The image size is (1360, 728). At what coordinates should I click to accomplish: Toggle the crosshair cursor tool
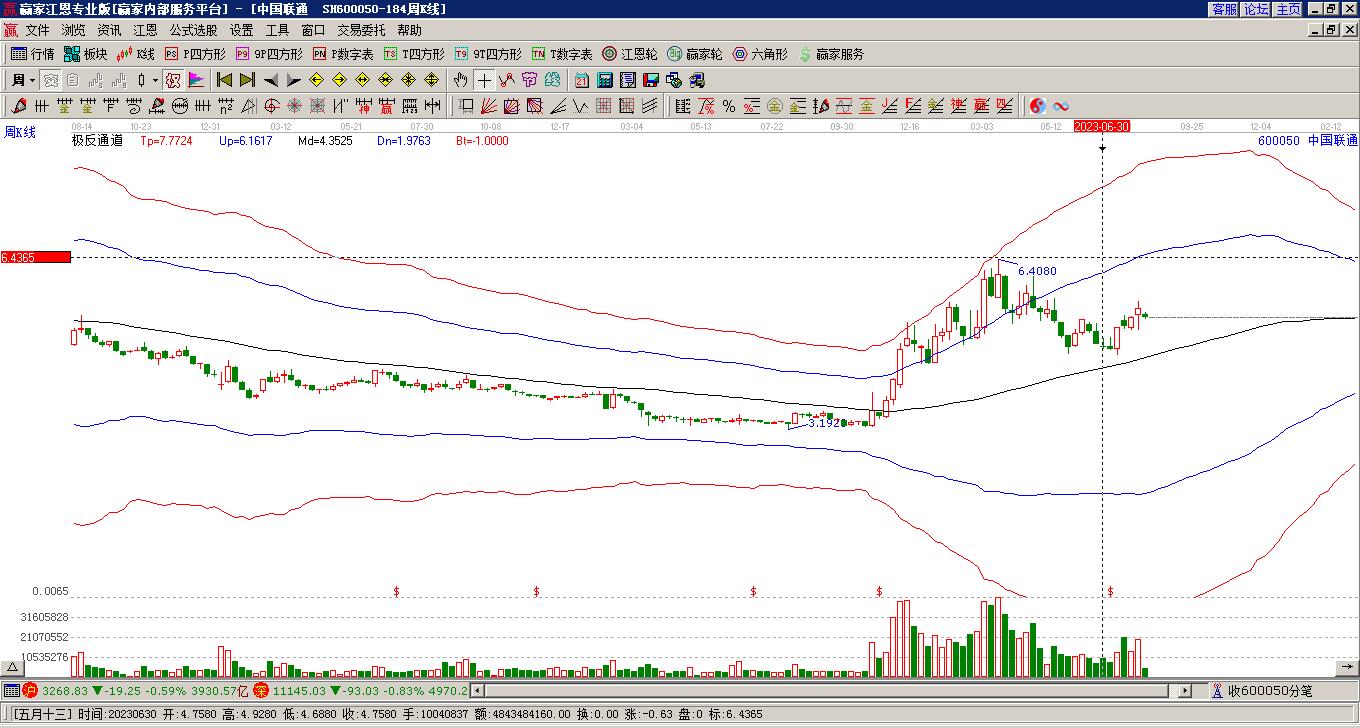click(484, 80)
